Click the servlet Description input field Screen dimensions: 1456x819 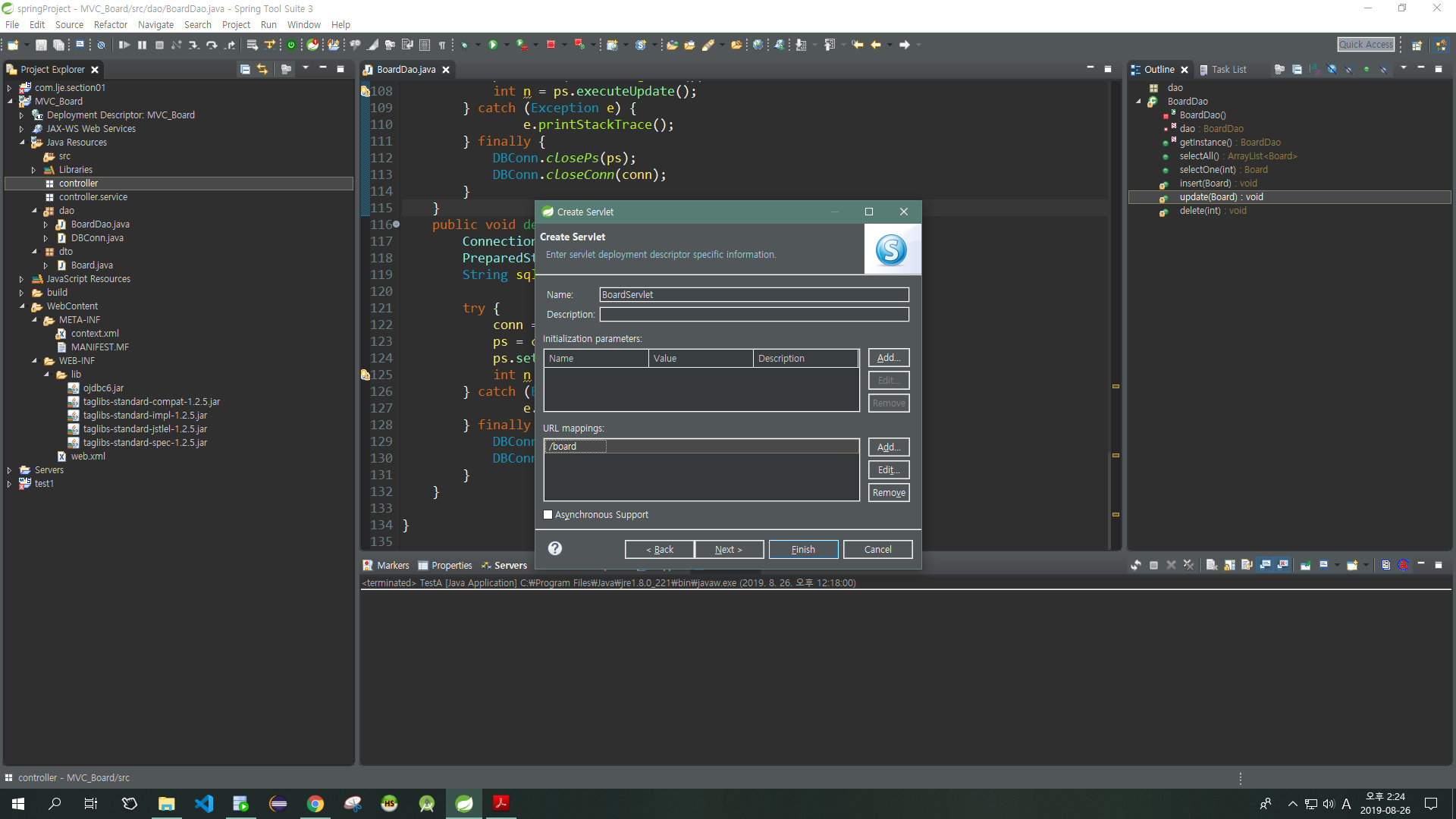tap(754, 314)
